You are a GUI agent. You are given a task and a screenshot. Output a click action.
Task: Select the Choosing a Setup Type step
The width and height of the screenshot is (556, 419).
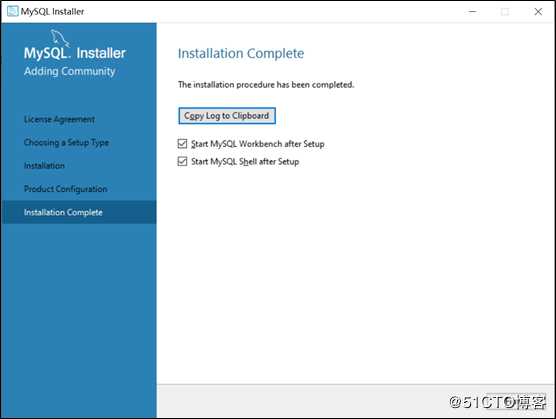point(66,143)
